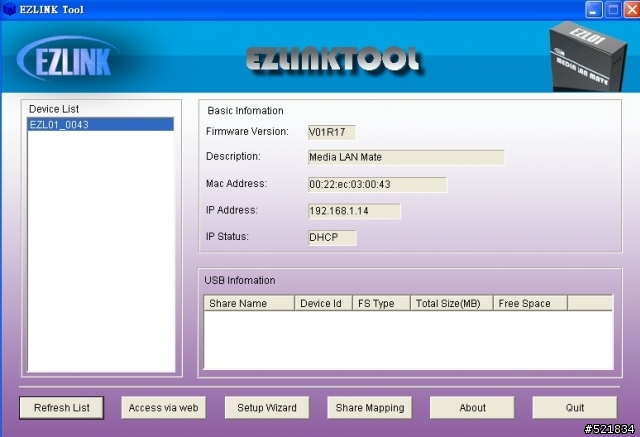Close the EZLINK Tool window

click(632, 9)
